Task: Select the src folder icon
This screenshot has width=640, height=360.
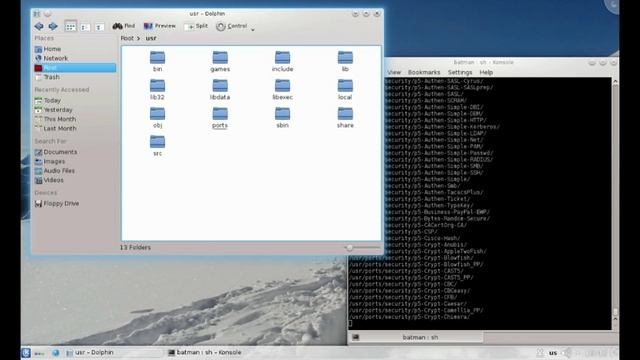Action: [158, 142]
